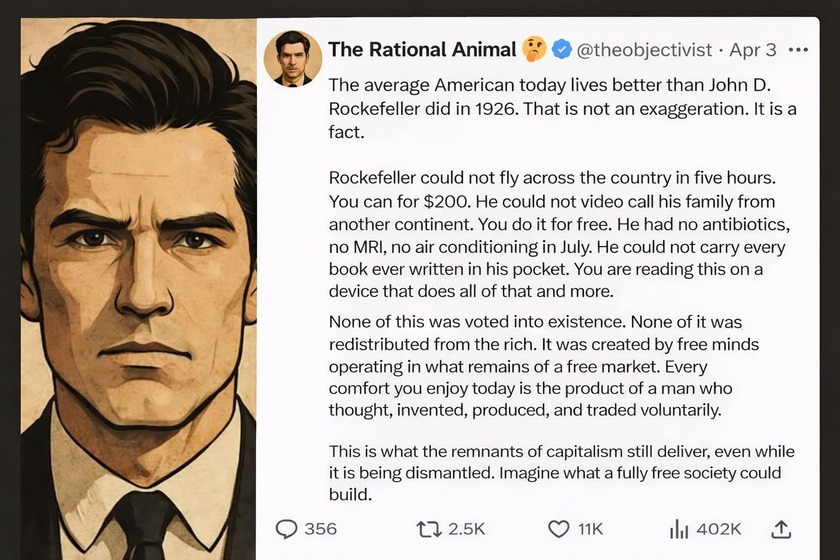
Task: Click the blue verified badge
Action: pyautogui.click(x=562, y=49)
